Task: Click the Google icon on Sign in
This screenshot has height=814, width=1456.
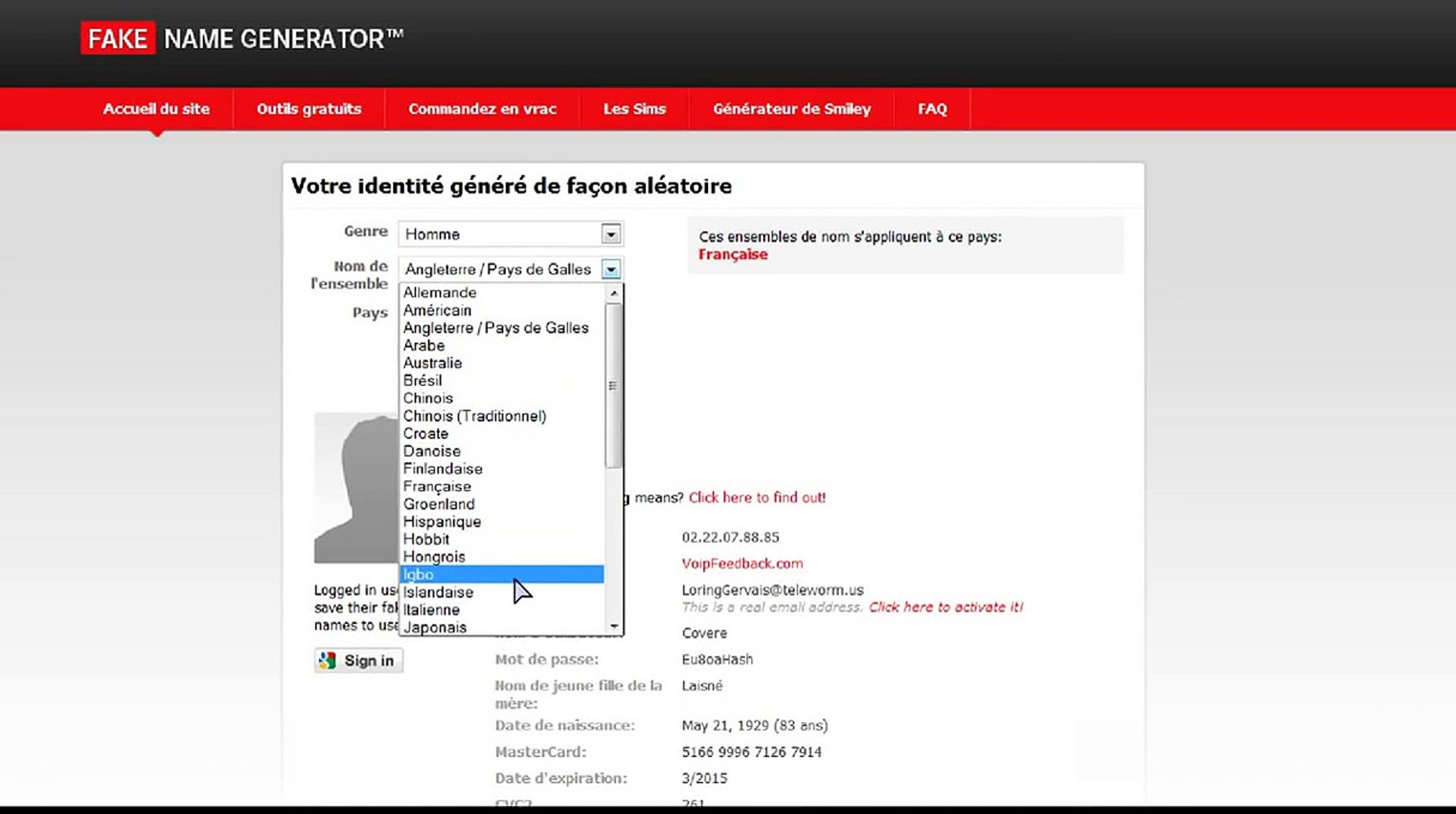Action: point(327,660)
